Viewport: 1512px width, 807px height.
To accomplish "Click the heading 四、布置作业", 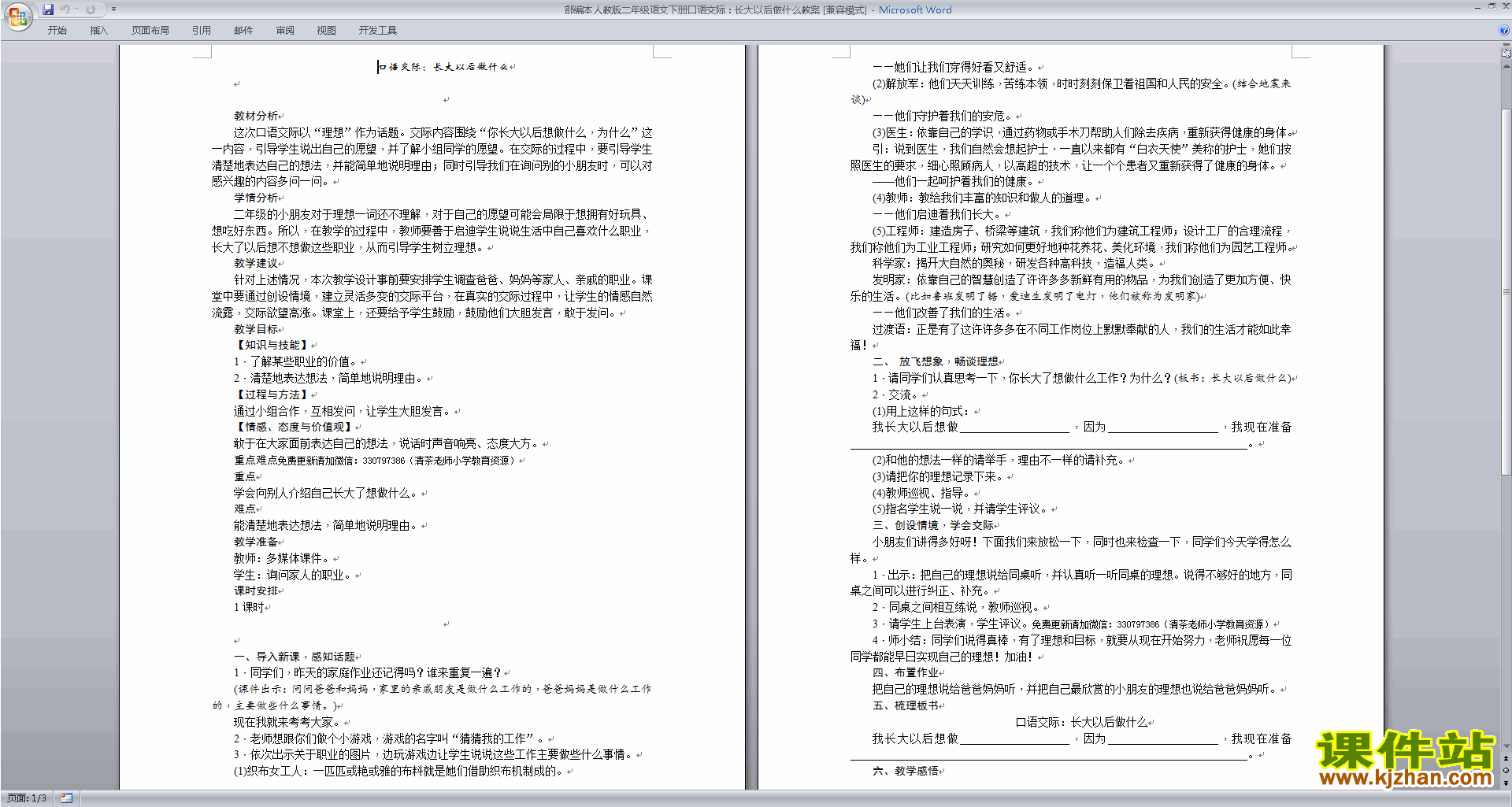I will [x=905, y=672].
